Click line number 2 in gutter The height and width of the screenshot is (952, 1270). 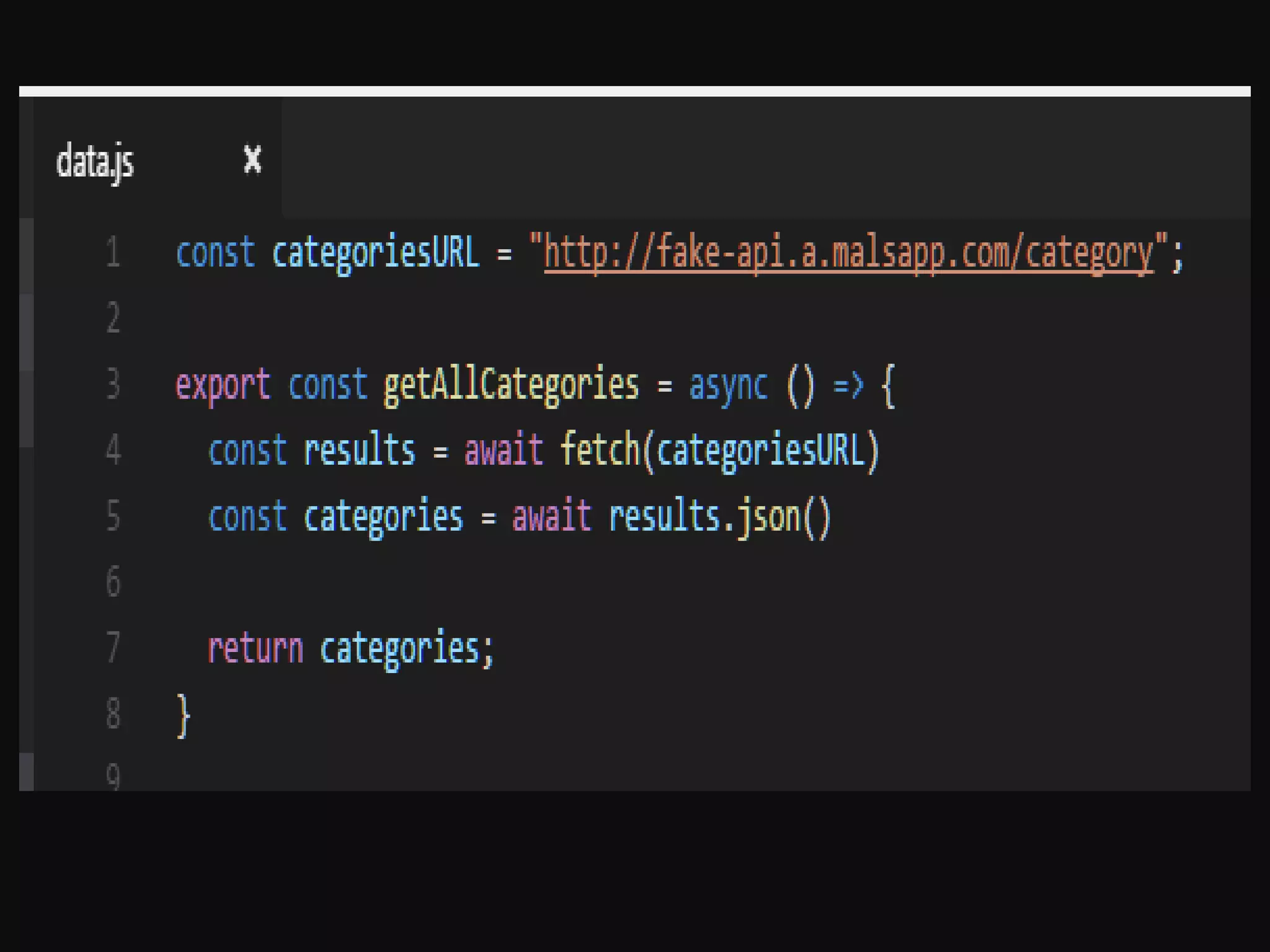coord(113,318)
